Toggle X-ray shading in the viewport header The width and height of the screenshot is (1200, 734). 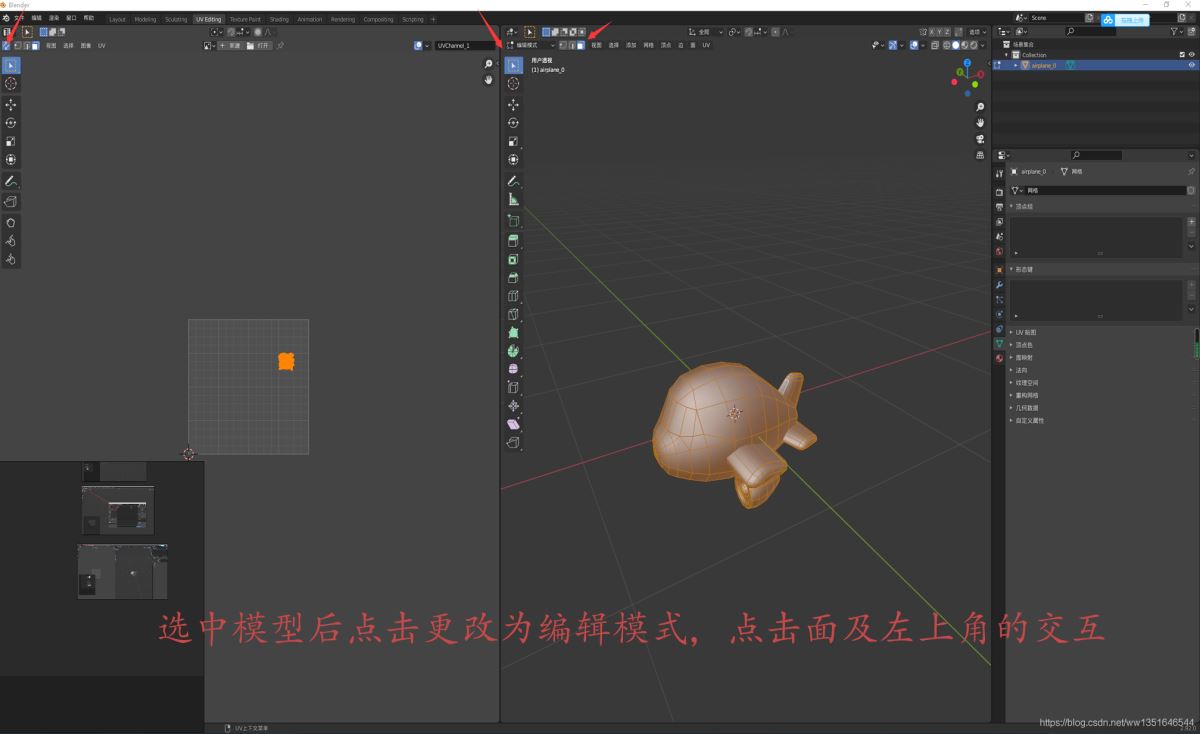coord(934,45)
